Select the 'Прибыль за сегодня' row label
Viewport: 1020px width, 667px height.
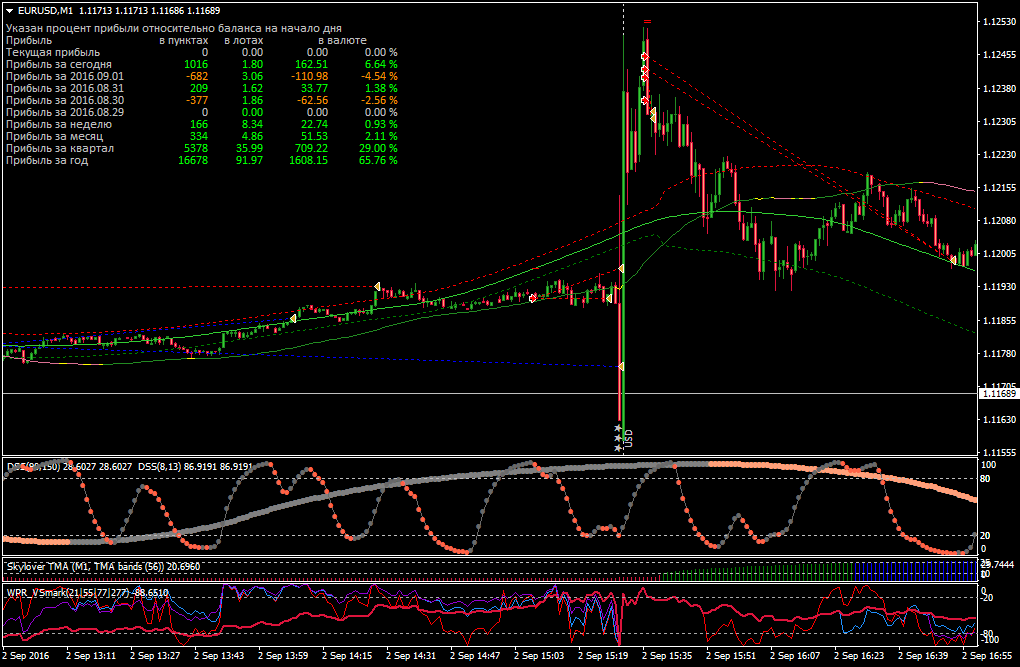pos(59,64)
